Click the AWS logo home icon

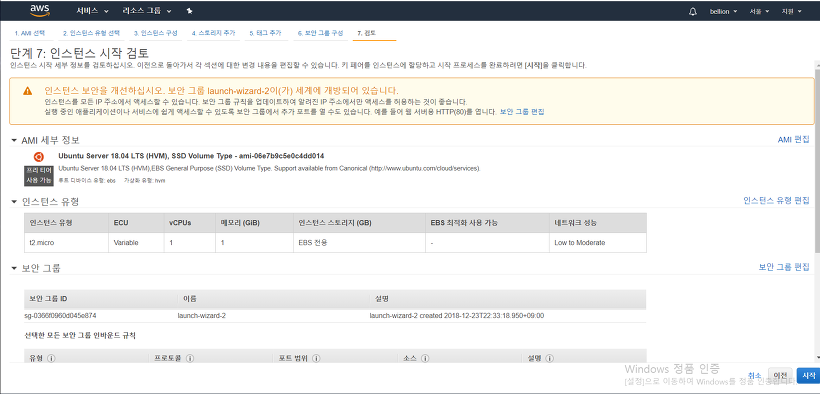40,10
